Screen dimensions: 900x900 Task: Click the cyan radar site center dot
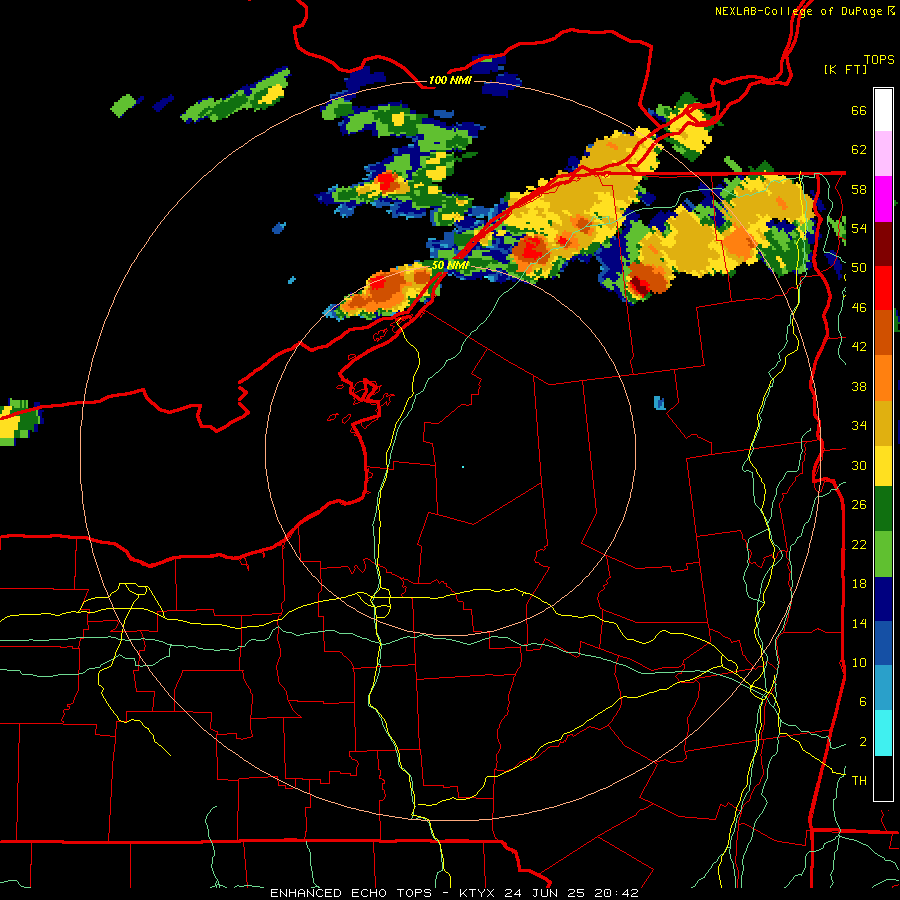point(463,467)
